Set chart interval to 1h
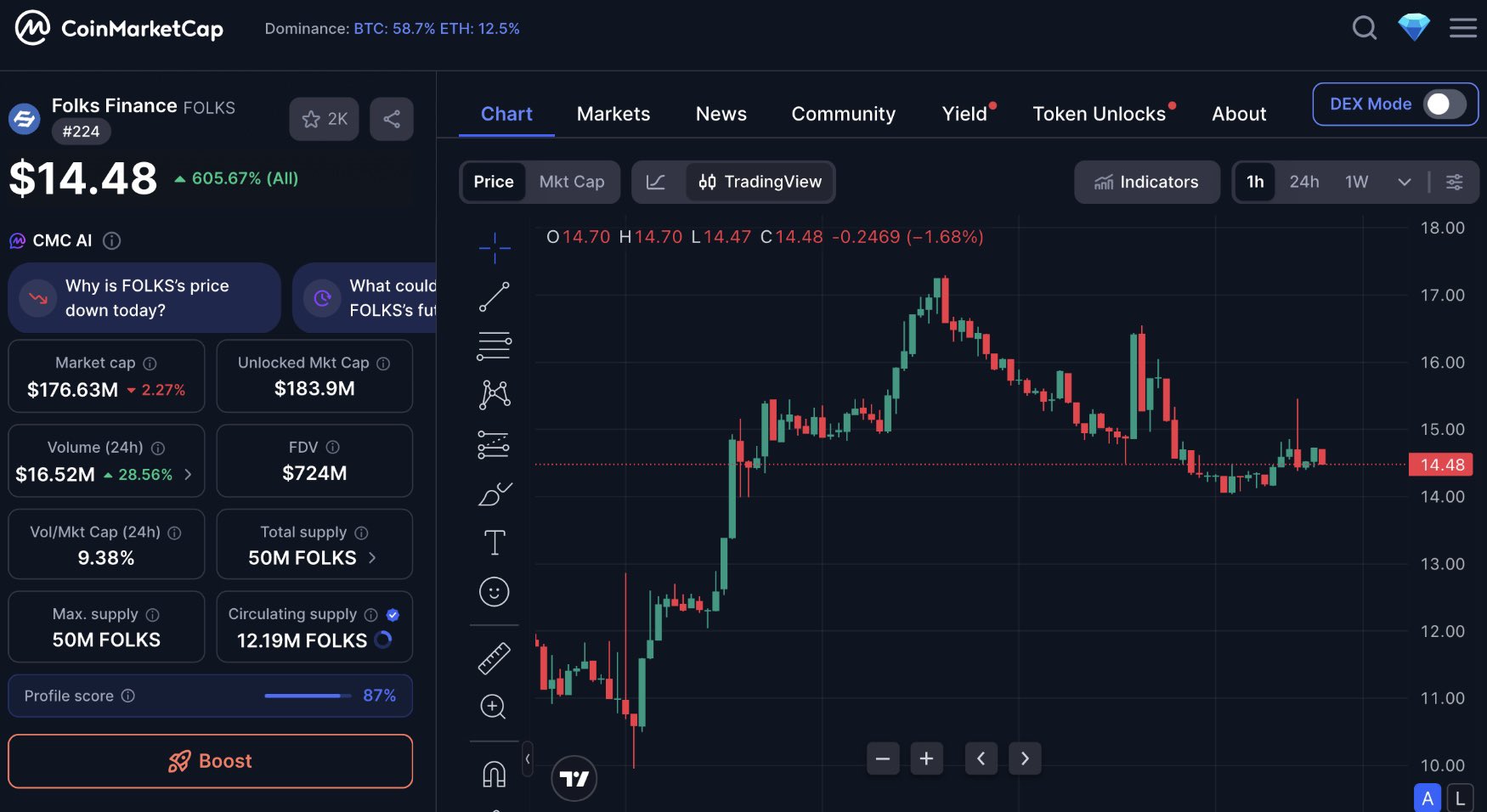Viewport: 1487px width, 812px height. 1255,182
